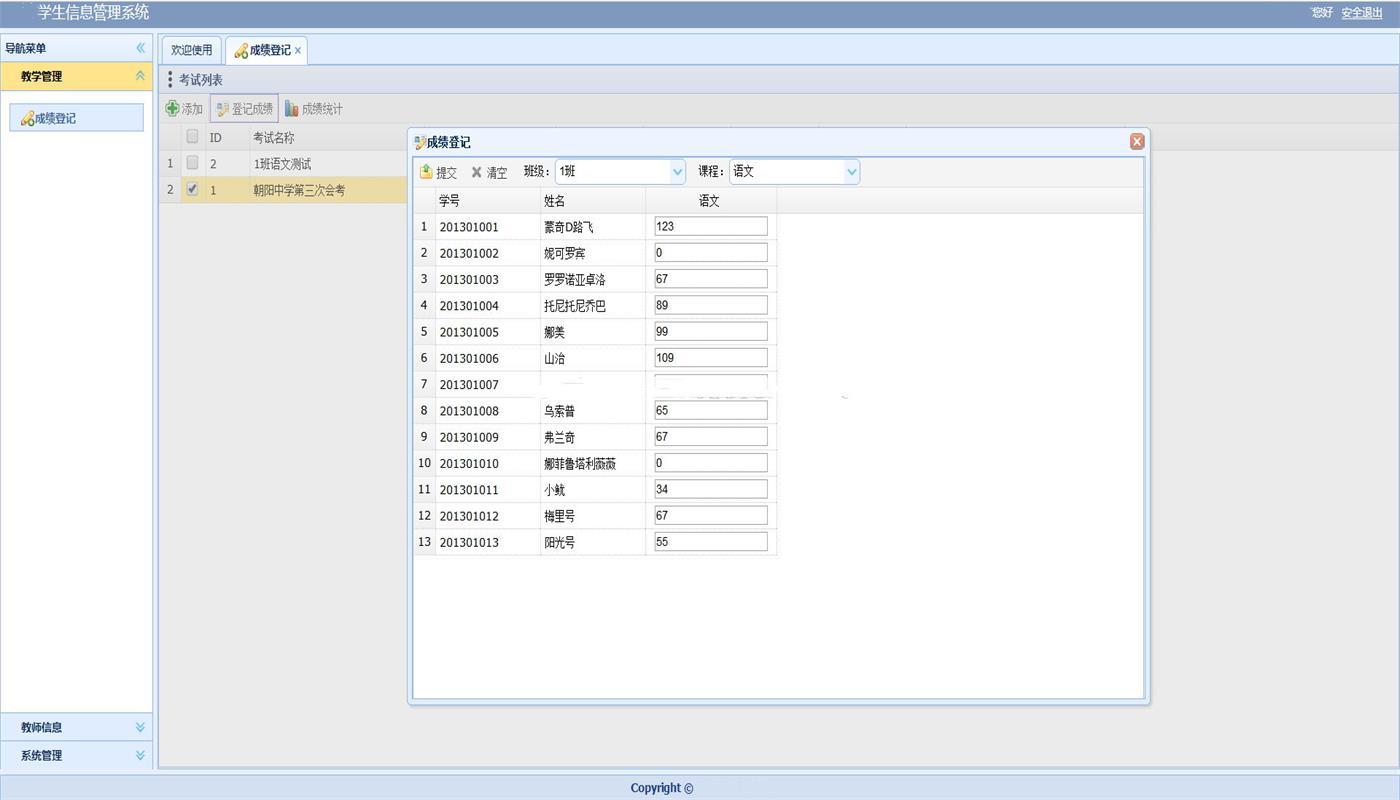Click score field for 乌索普
Viewport: 1400px width, 800px height.
[x=711, y=410]
